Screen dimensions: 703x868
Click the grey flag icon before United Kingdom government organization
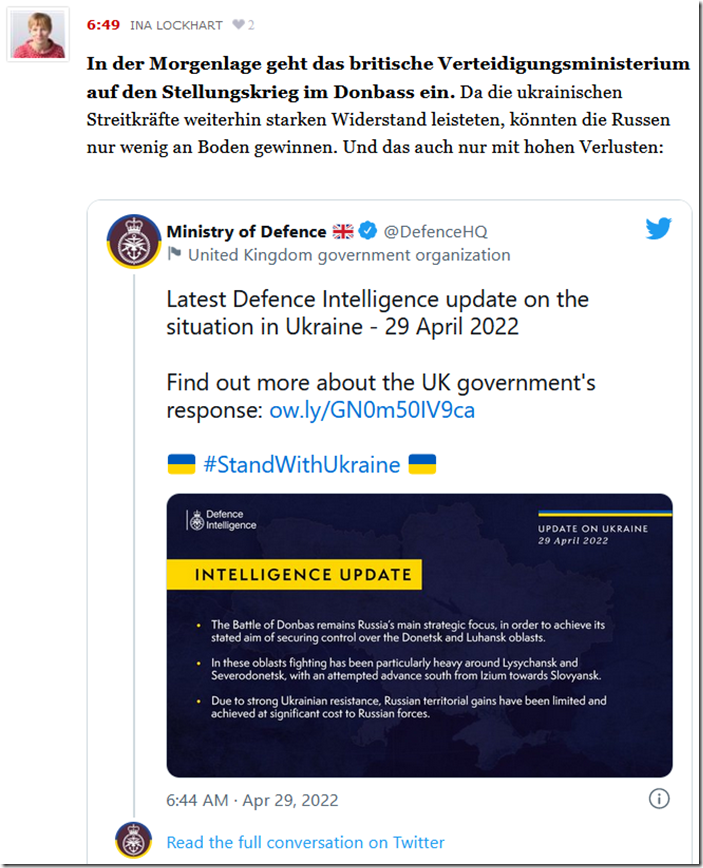tap(174, 254)
